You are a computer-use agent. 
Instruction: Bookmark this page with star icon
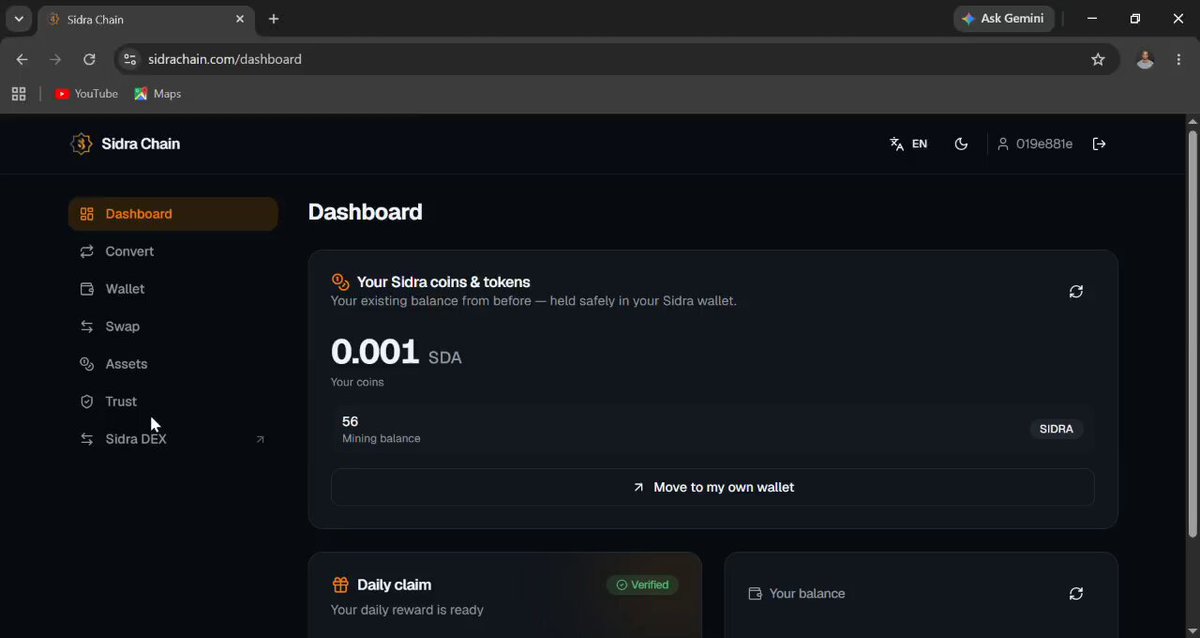[1098, 59]
